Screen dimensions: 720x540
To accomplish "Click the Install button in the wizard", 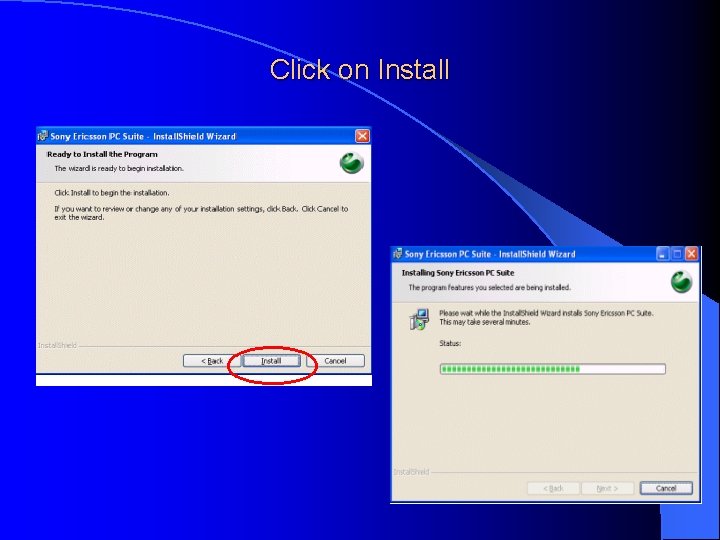I will [271, 361].
